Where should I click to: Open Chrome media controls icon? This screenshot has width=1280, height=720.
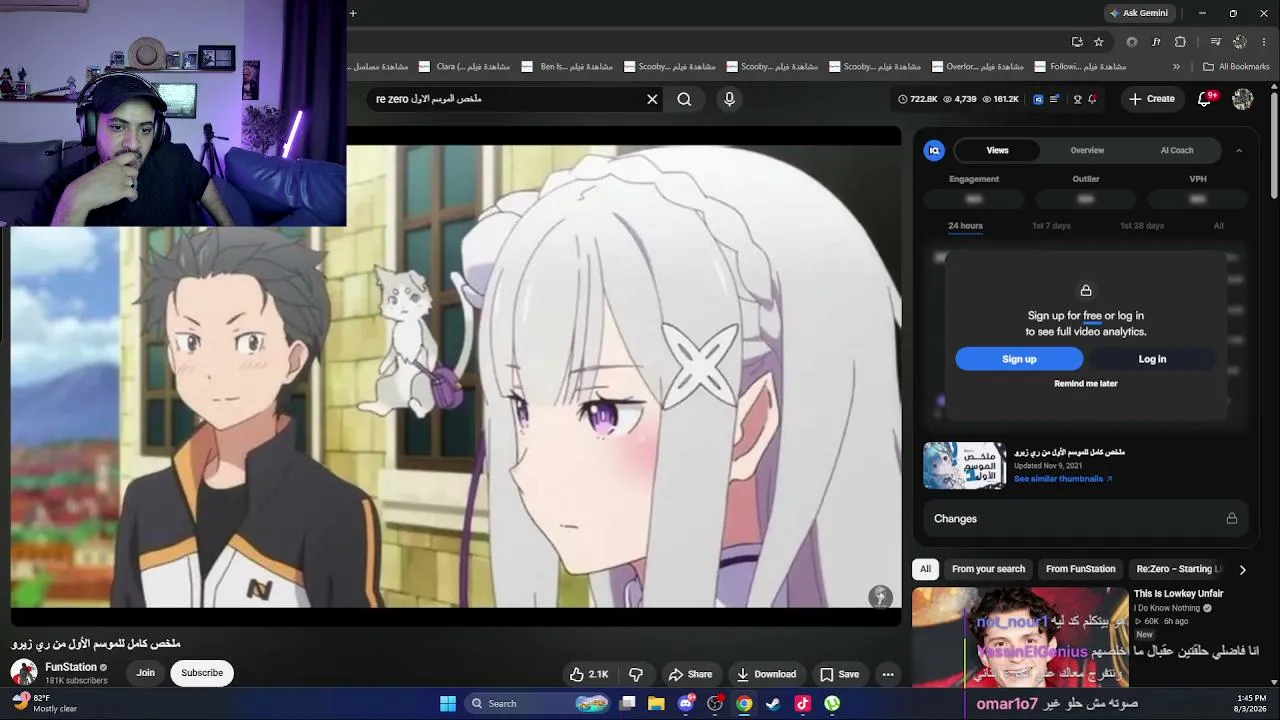pyautogui.click(x=1215, y=42)
